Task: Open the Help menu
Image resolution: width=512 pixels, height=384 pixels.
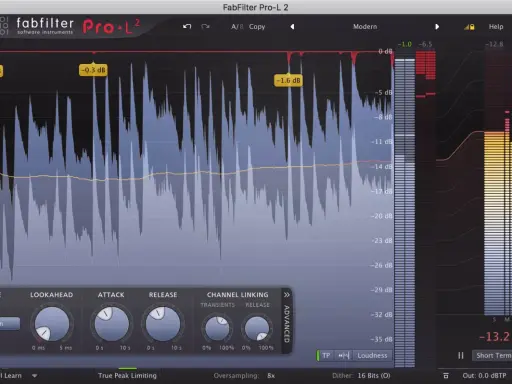Action: click(x=496, y=27)
